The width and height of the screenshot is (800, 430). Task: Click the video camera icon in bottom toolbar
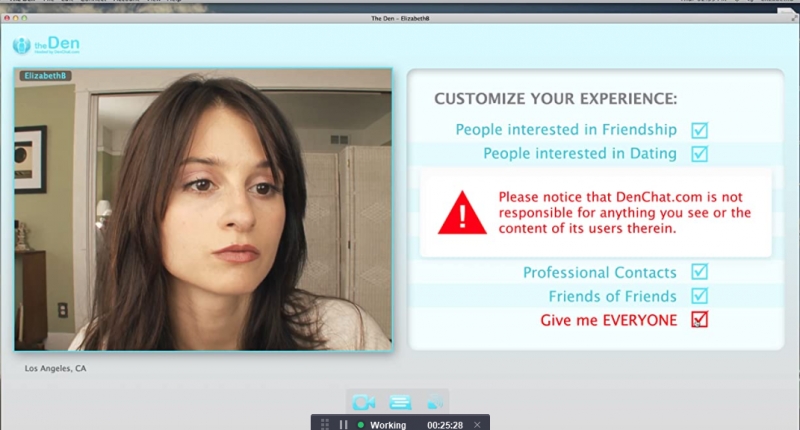coord(364,402)
